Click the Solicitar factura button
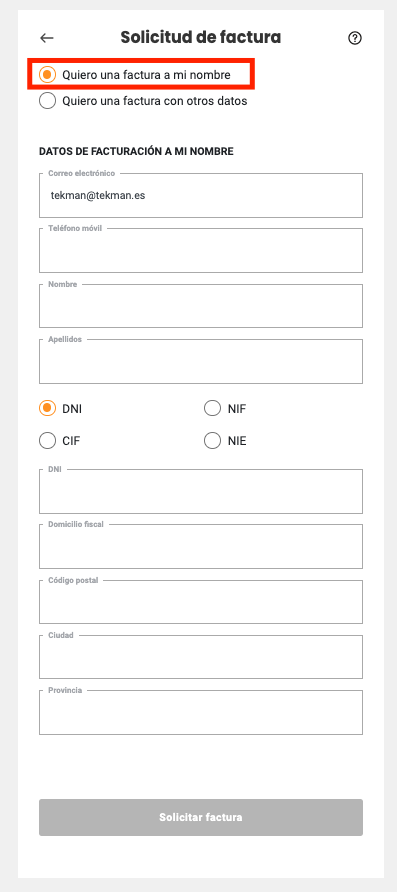The height and width of the screenshot is (892, 397). pos(201,817)
